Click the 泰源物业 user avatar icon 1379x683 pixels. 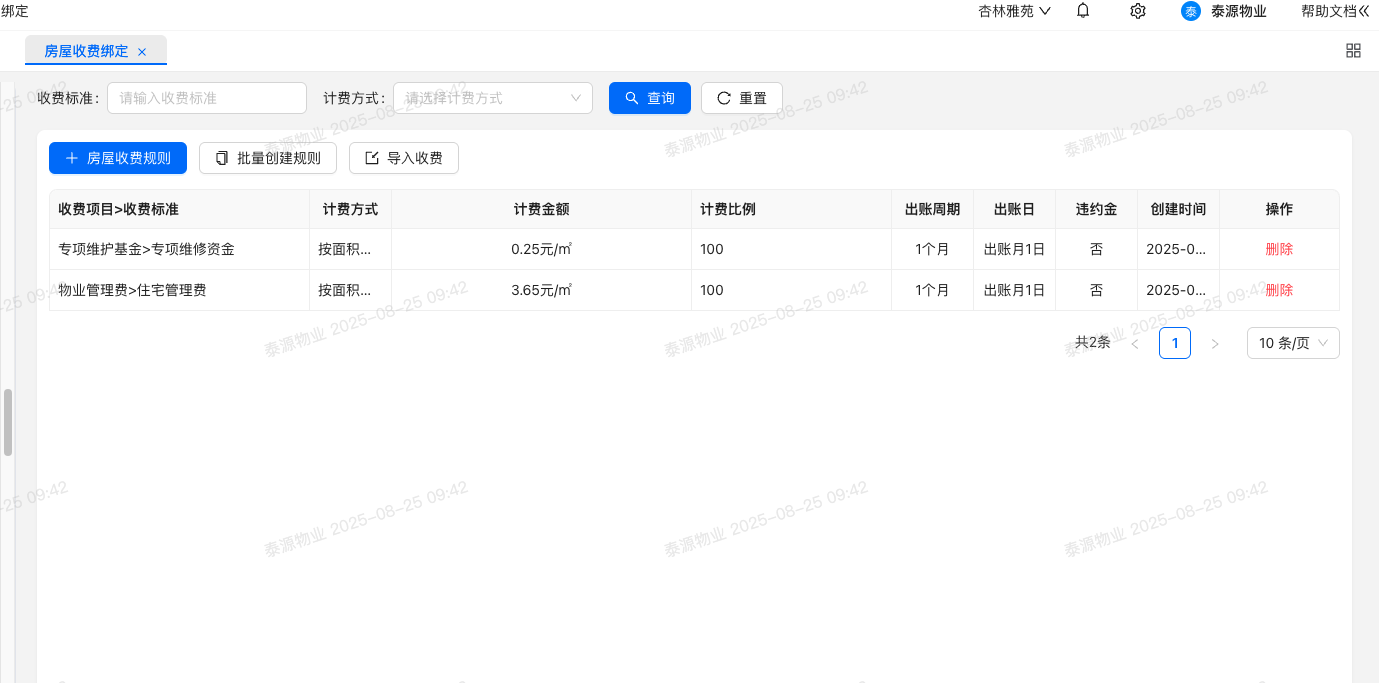click(1190, 11)
